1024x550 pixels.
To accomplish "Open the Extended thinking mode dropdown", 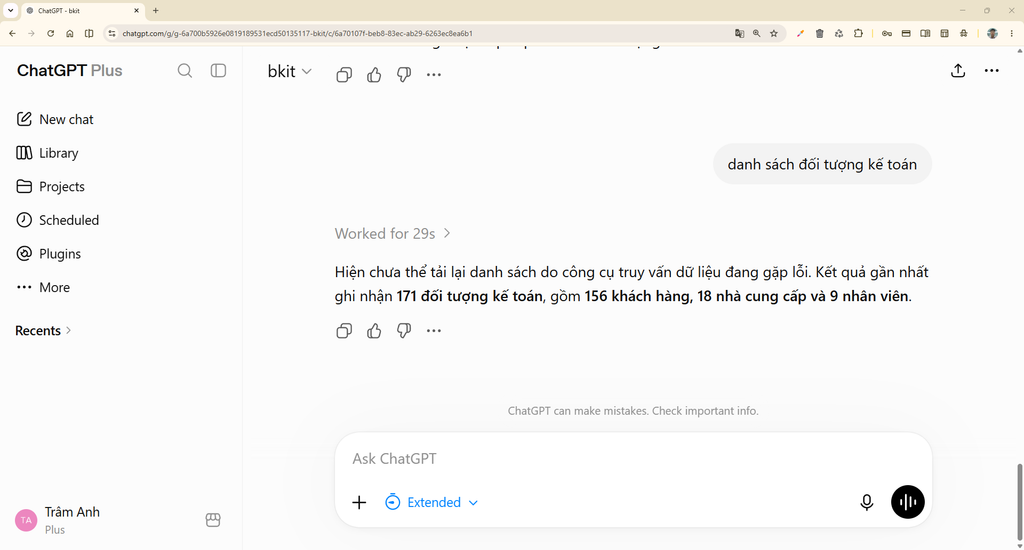I will point(432,502).
